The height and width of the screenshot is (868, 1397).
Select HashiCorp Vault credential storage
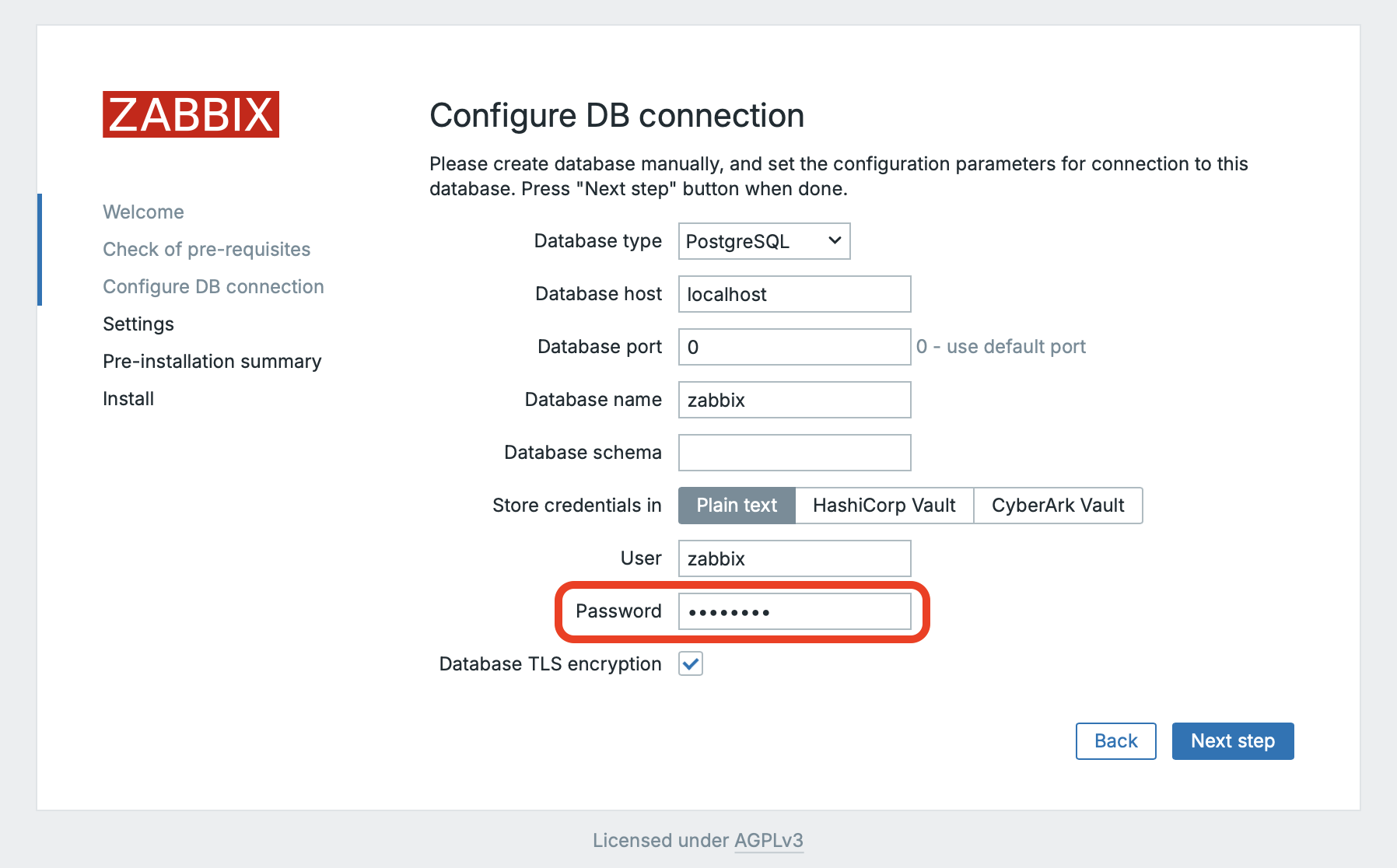[x=884, y=506]
